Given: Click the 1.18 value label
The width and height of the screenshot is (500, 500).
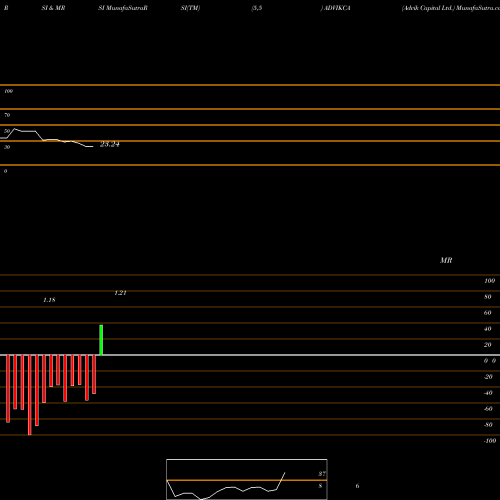Looking at the screenshot, I should point(49,300).
